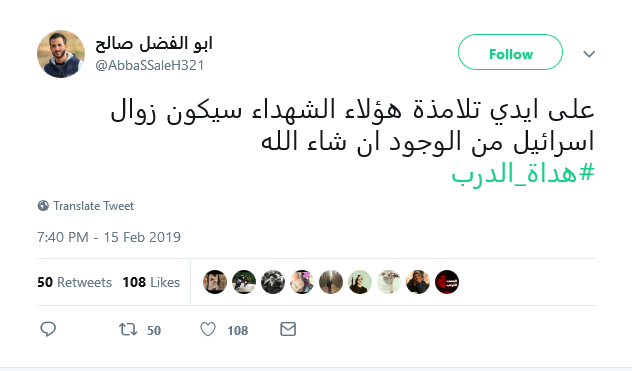Screen dimensions: 632x371
Task: Click the like count number beside heart
Action: (237, 330)
